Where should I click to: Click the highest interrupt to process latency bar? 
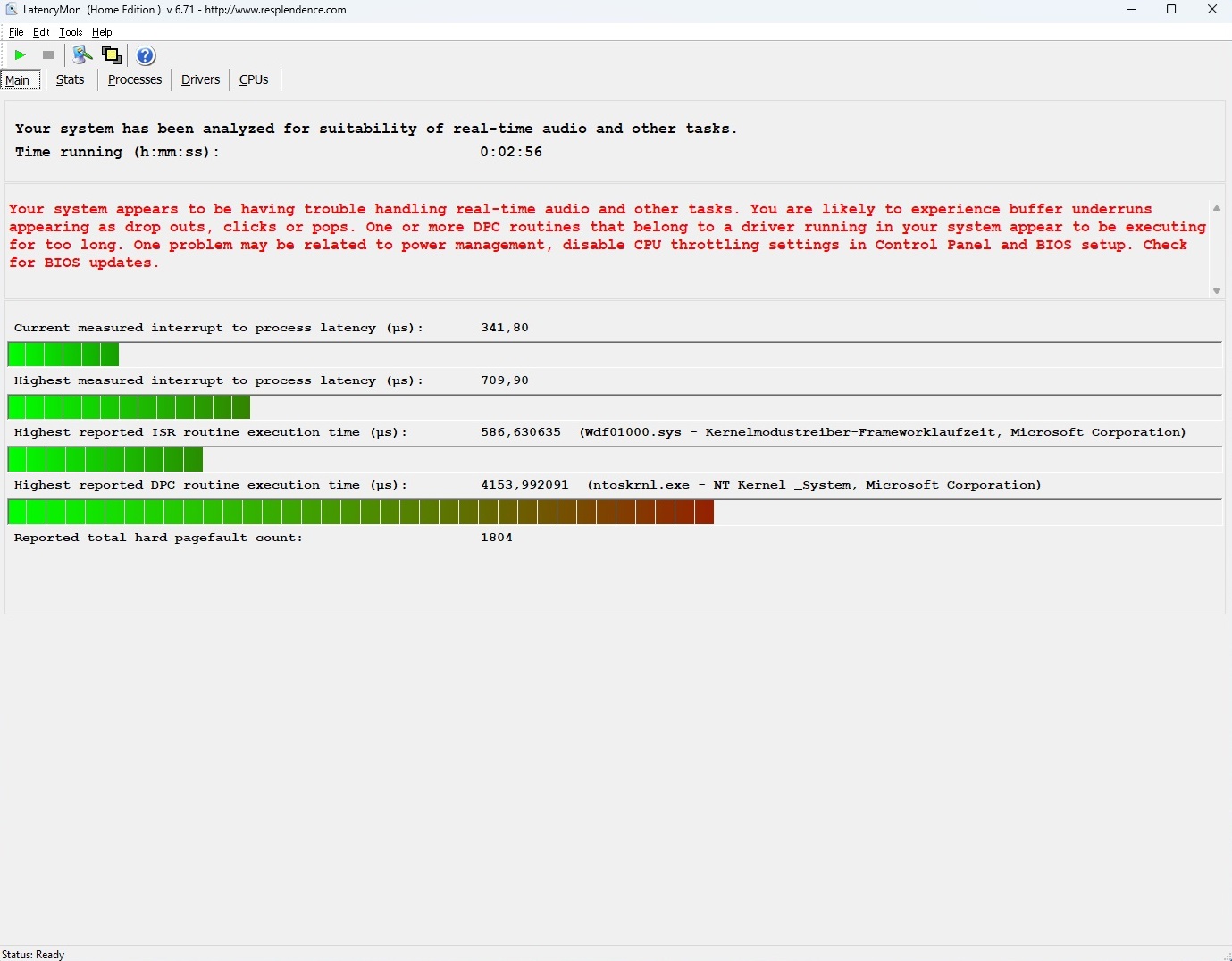615,407
